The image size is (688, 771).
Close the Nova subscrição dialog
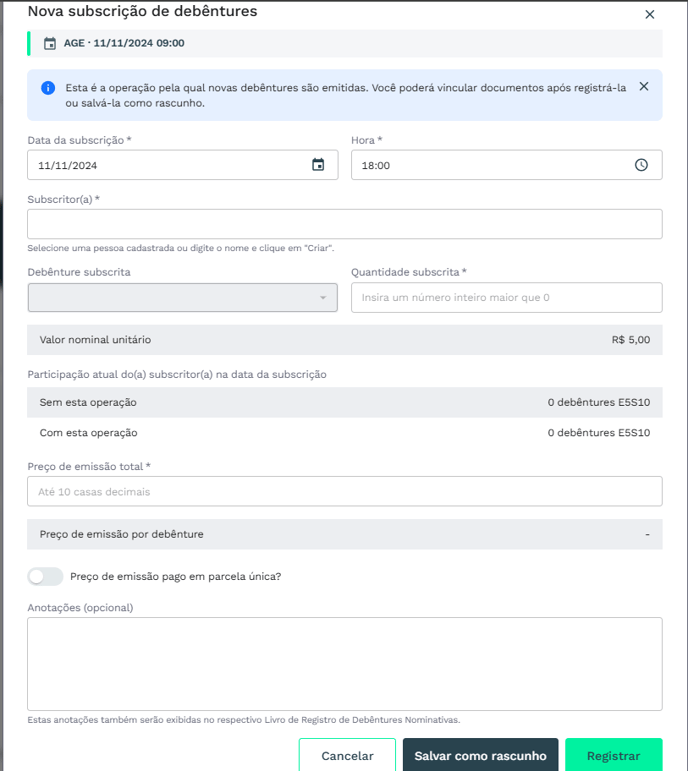pyautogui.click(x=649, y=14)
